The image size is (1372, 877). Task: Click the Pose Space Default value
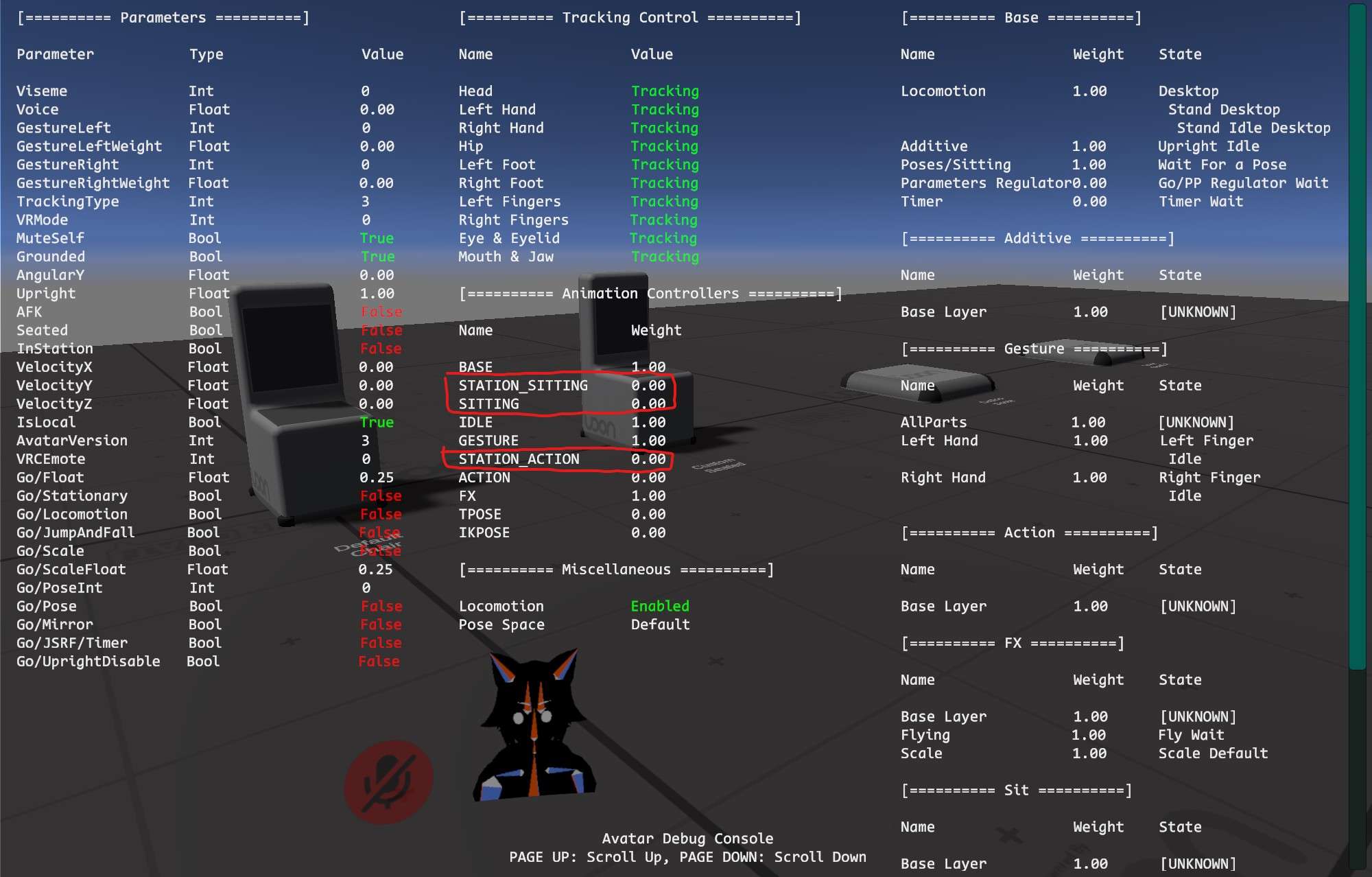[660, 624]
